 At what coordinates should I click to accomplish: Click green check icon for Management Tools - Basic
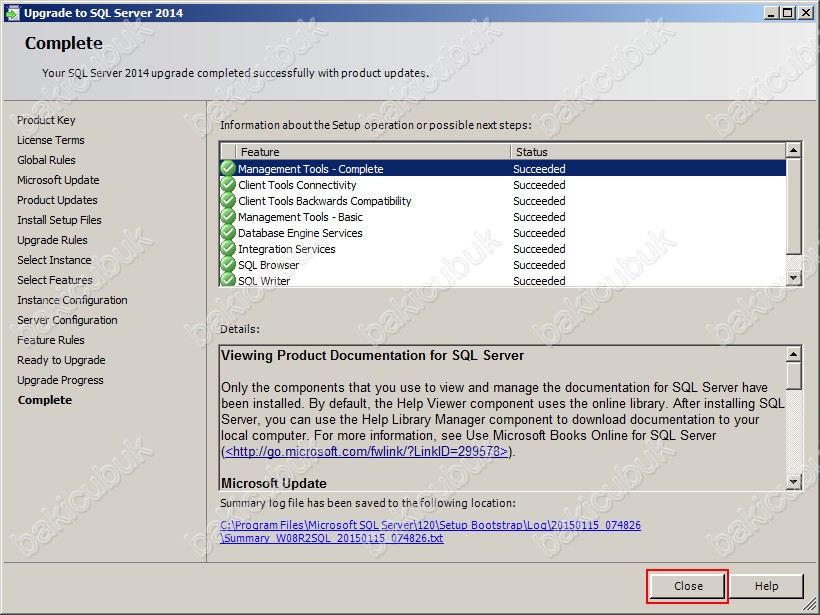tap(228, 217)
